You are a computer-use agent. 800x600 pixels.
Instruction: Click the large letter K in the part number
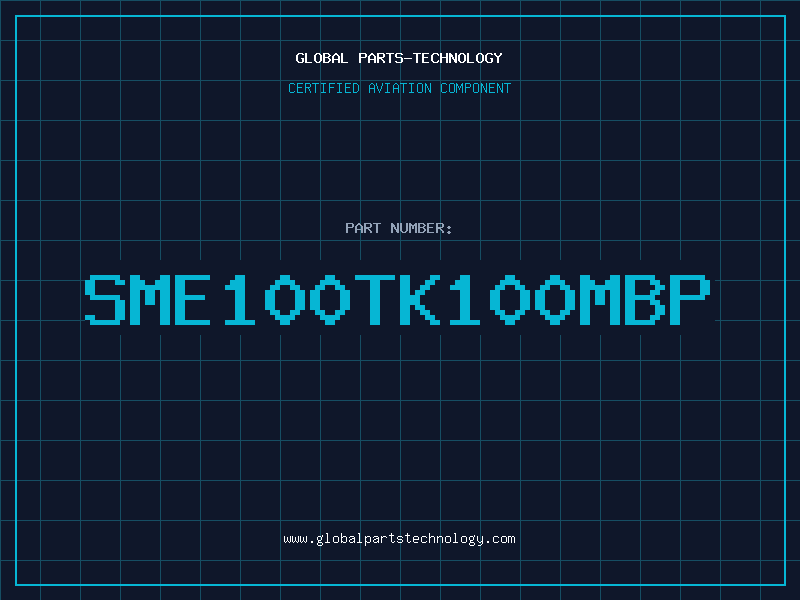[420, 300]
